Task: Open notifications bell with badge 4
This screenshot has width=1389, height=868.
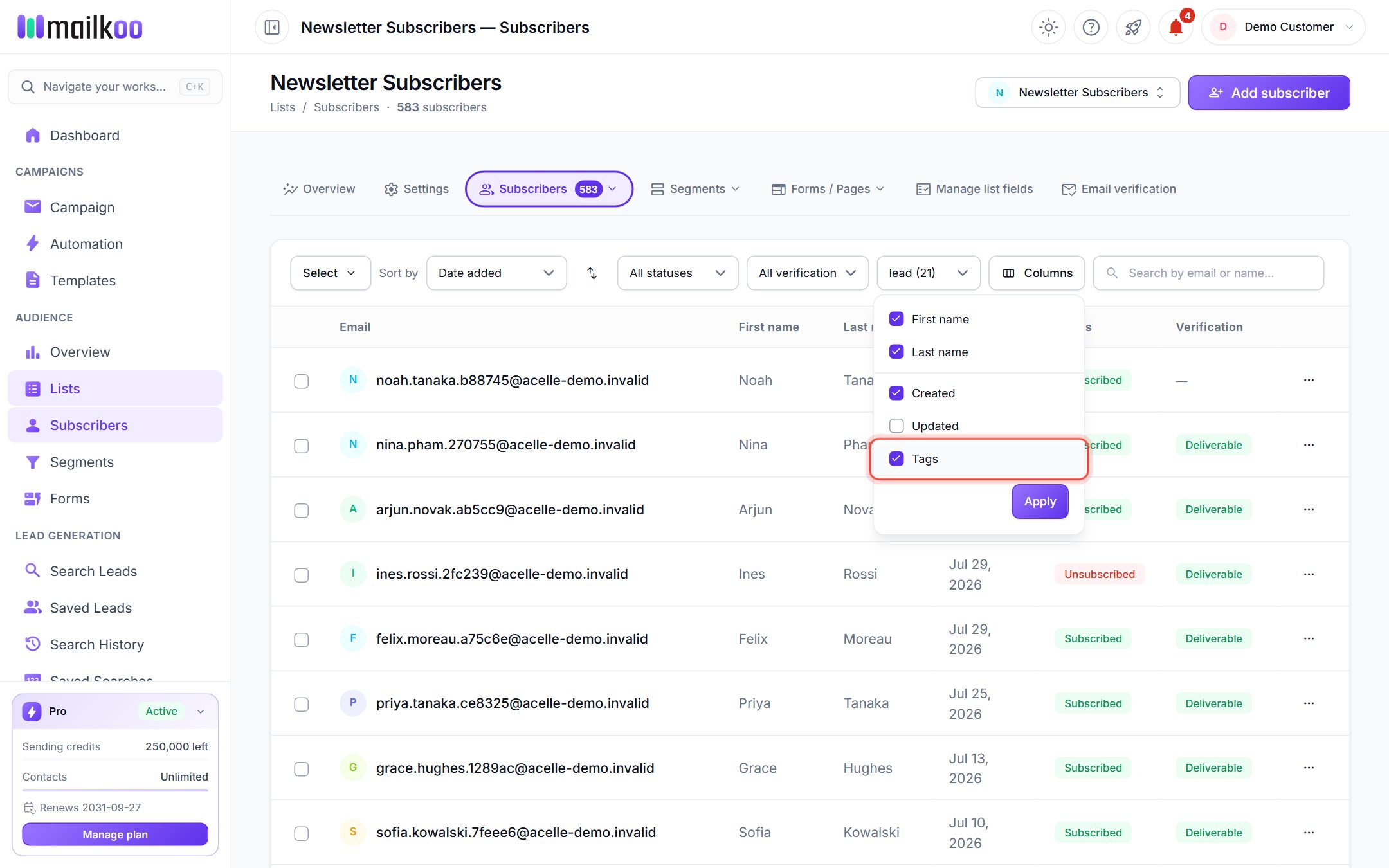Action: click(x=1176, y=27)
